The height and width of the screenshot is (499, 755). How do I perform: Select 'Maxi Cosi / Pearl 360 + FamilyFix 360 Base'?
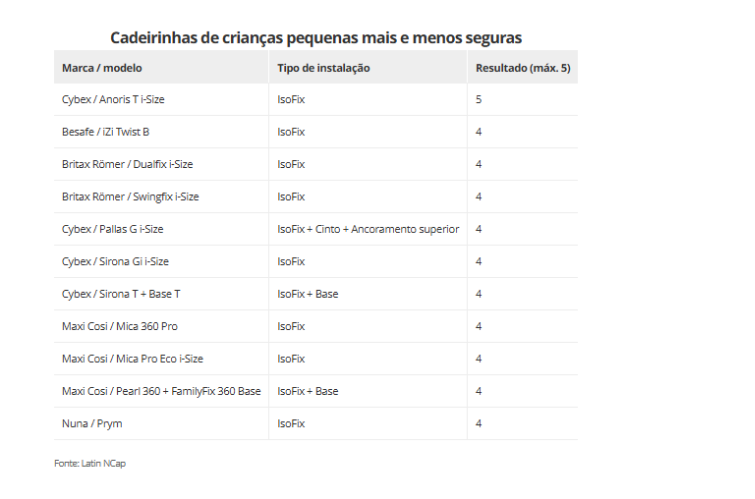161,391
